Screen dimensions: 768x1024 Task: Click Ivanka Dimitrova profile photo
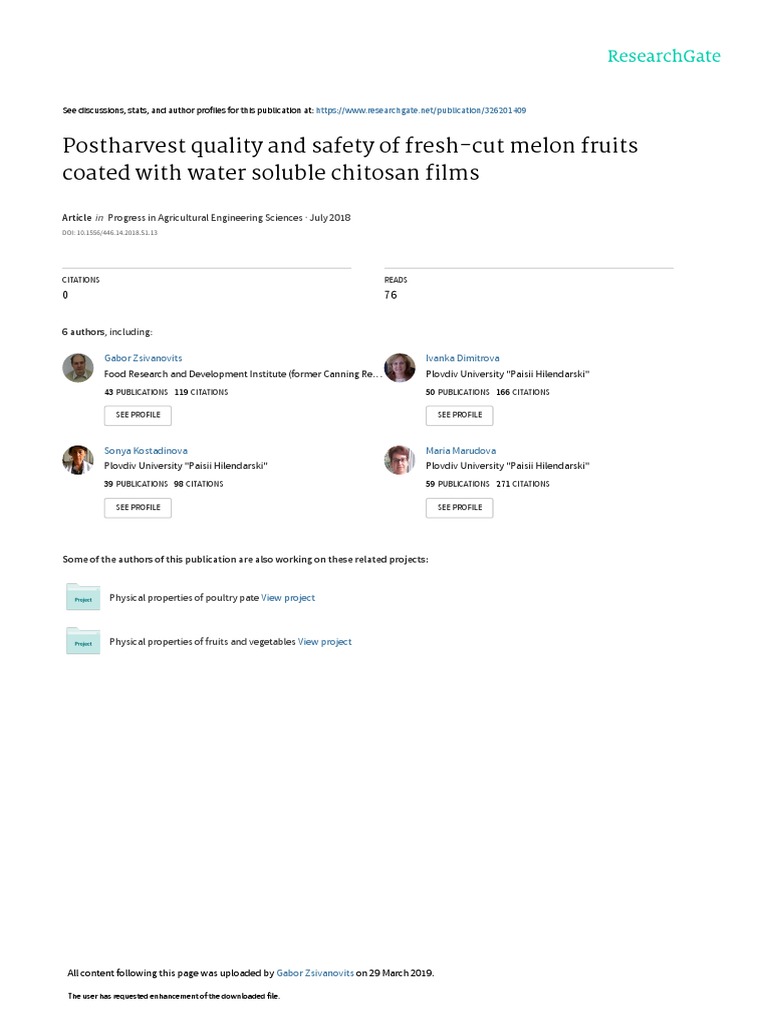coord(399,368)
